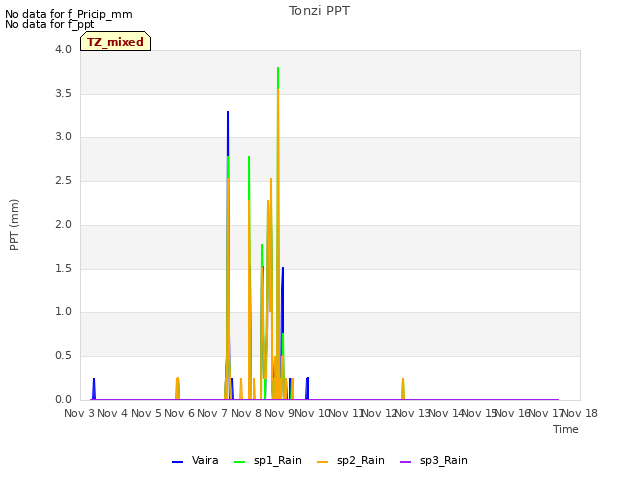The image size is (640, 480).
Task: Toggle the sp1_Rain legend entry
Action: [x=268, y=460]
